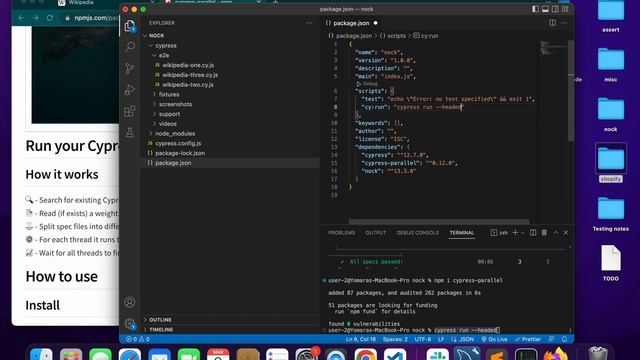Split the terminal panel

[533, 232]
